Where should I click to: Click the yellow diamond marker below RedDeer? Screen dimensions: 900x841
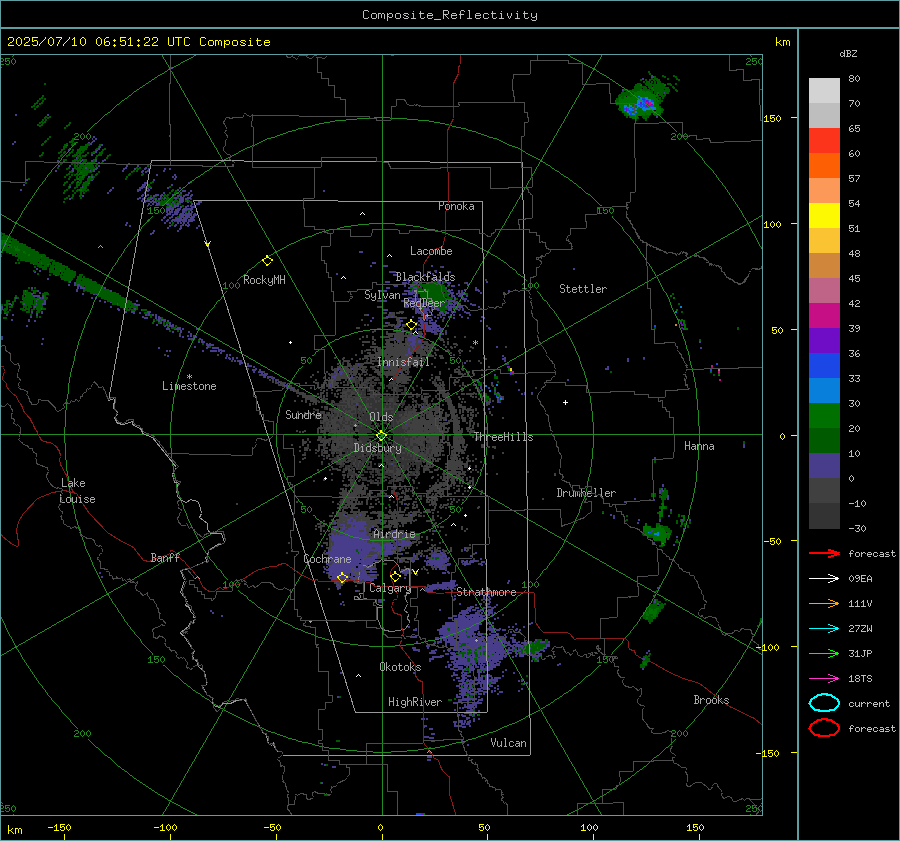tap(411, 325)
